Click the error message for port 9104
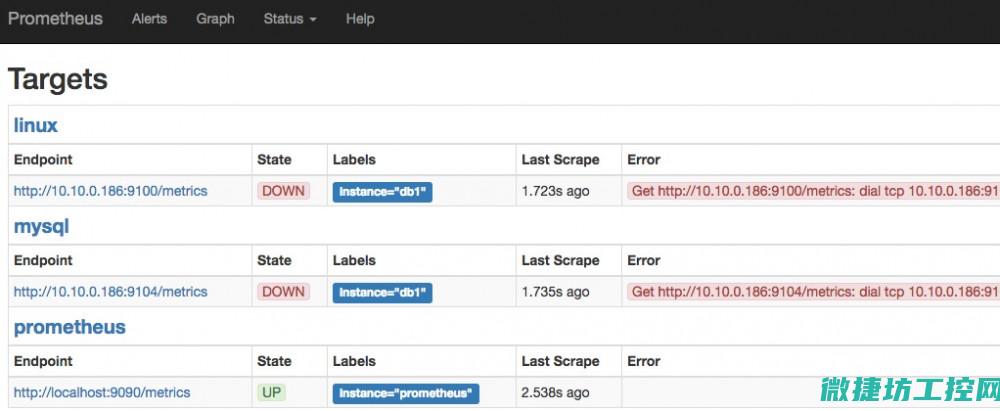Screen dimensions: 1000x411 pyautogui.click(x=813, y=292)
